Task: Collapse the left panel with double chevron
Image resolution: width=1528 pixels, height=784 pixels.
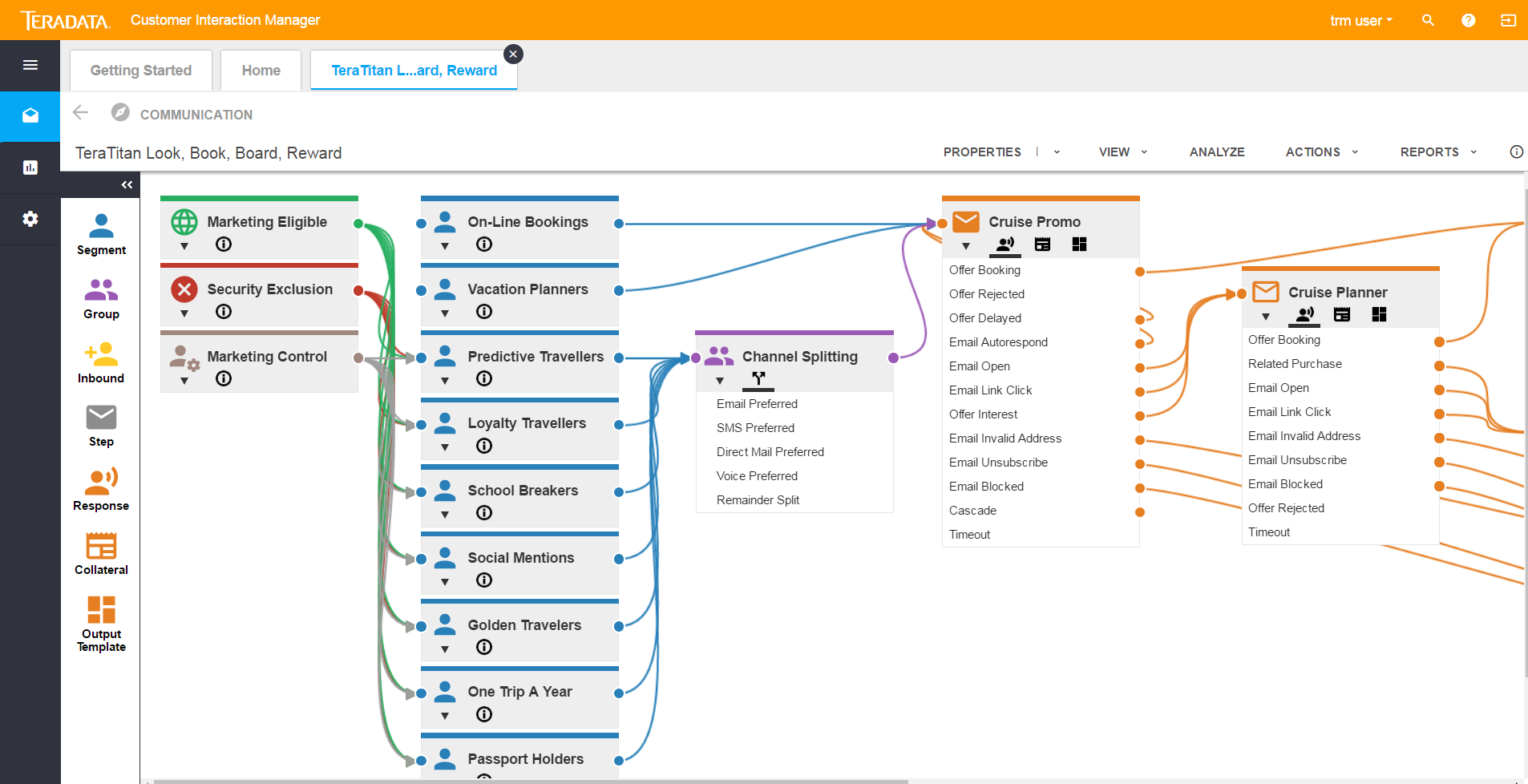Action: (x=126, y=185)
